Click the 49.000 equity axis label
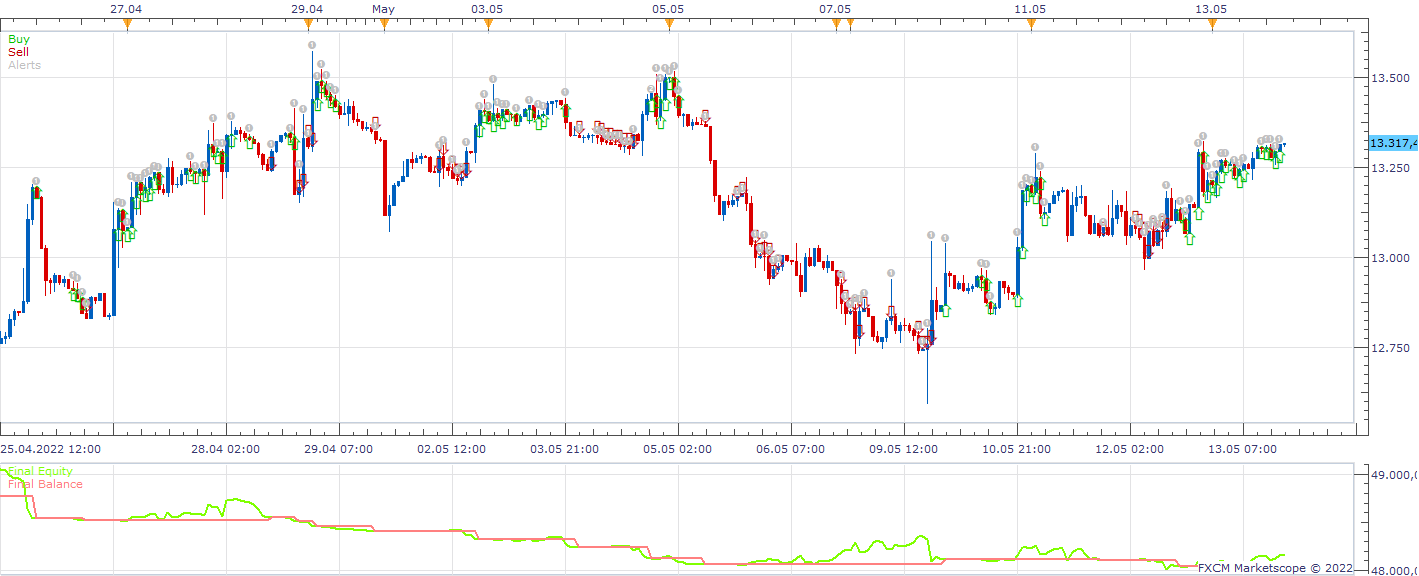Image resolution: width=1419 pixels, height=576 pixels. point(1393,475)
